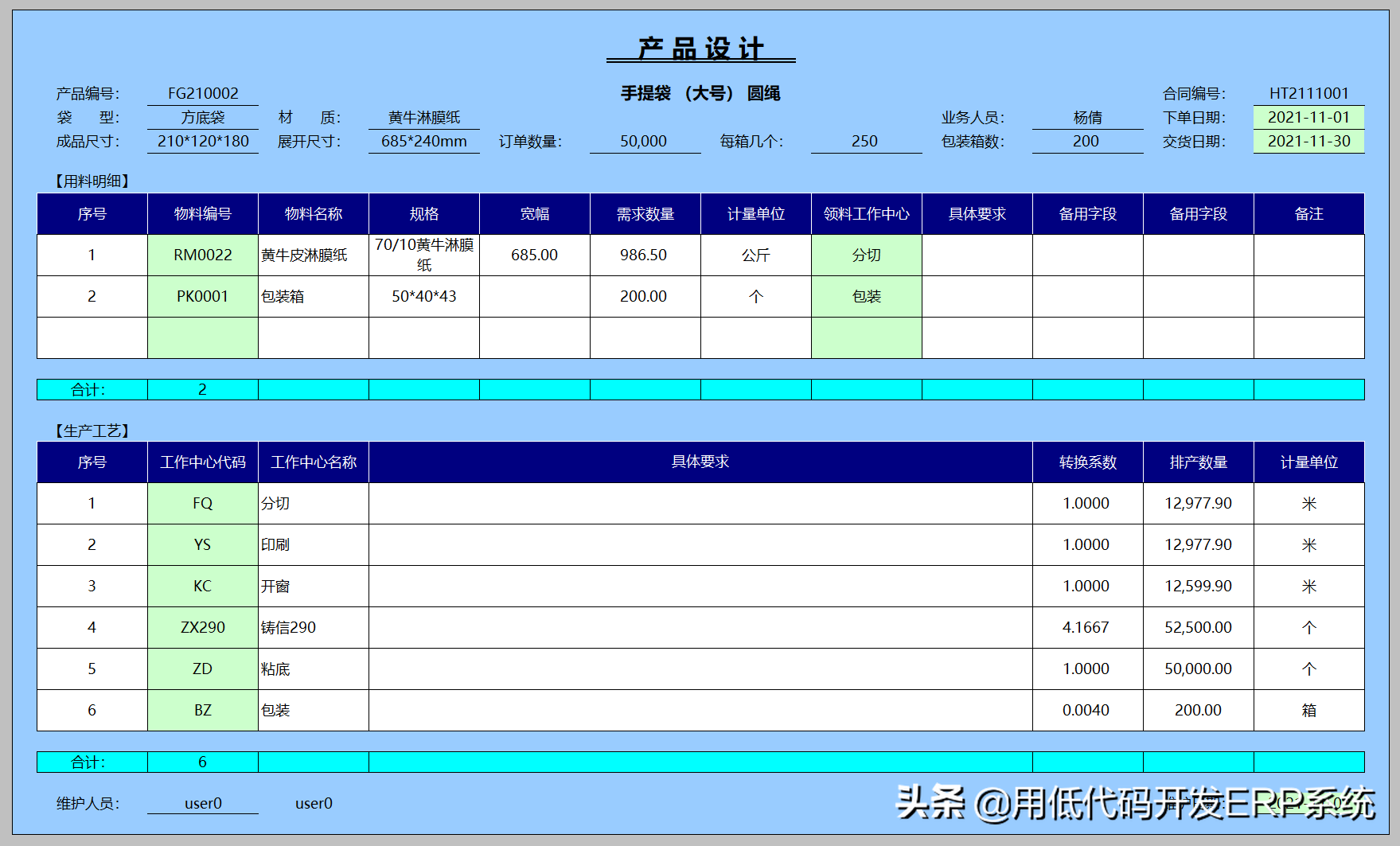Click the empty material code cell in row three
Viewport: 1400px width, 846px height.
pos(203,338)
